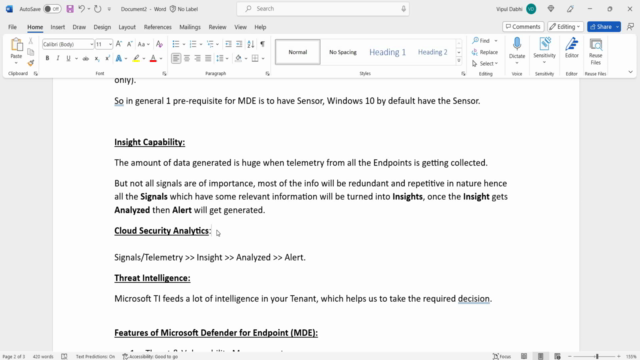The image size is (640, 360).
Task: Align text right
Action: click(x=198, y=59)
